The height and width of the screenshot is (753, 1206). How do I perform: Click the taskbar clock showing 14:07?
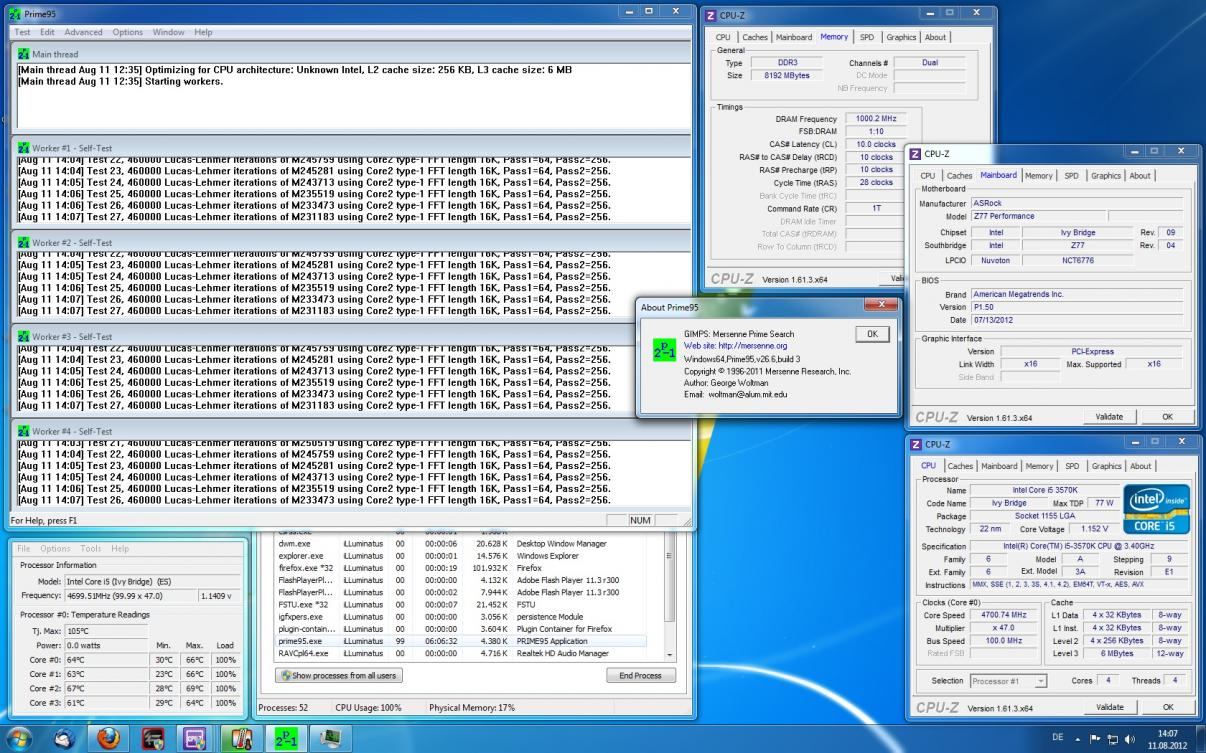click(x=1167, y=738)
